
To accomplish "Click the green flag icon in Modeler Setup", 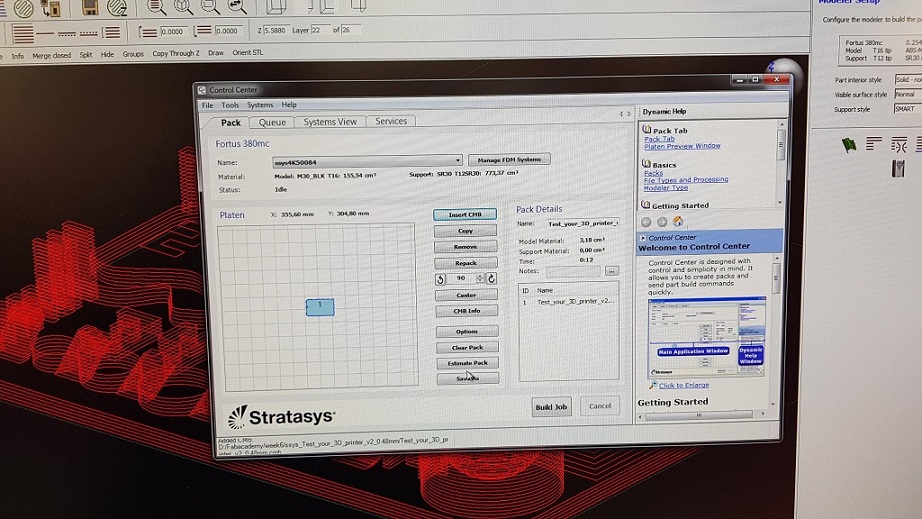I will coord(848,145).
